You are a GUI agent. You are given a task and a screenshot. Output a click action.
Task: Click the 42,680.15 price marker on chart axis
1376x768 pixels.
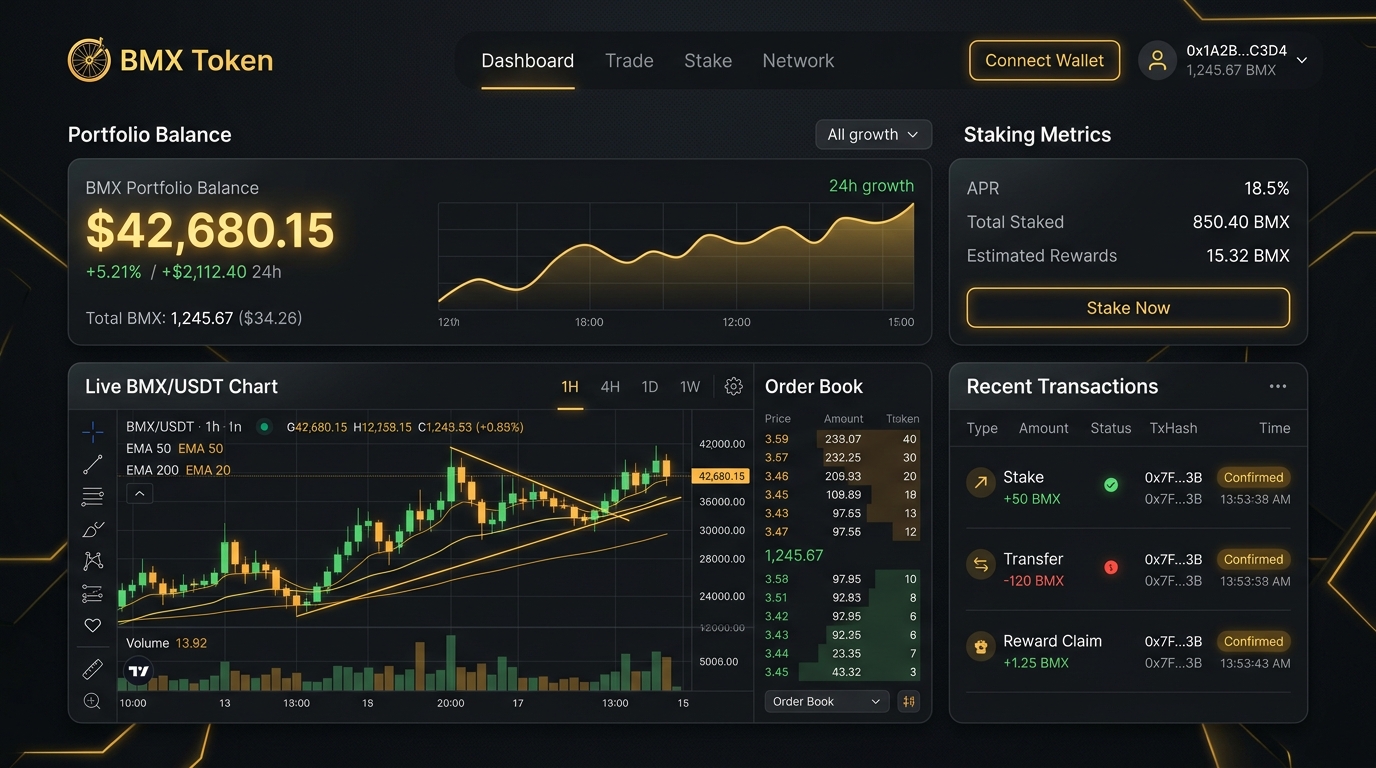720,476
